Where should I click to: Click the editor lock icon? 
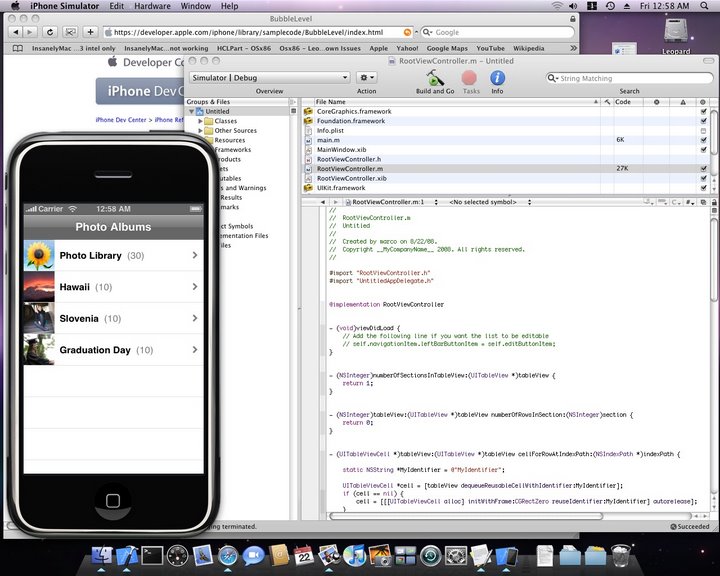[x=714, y=202]
